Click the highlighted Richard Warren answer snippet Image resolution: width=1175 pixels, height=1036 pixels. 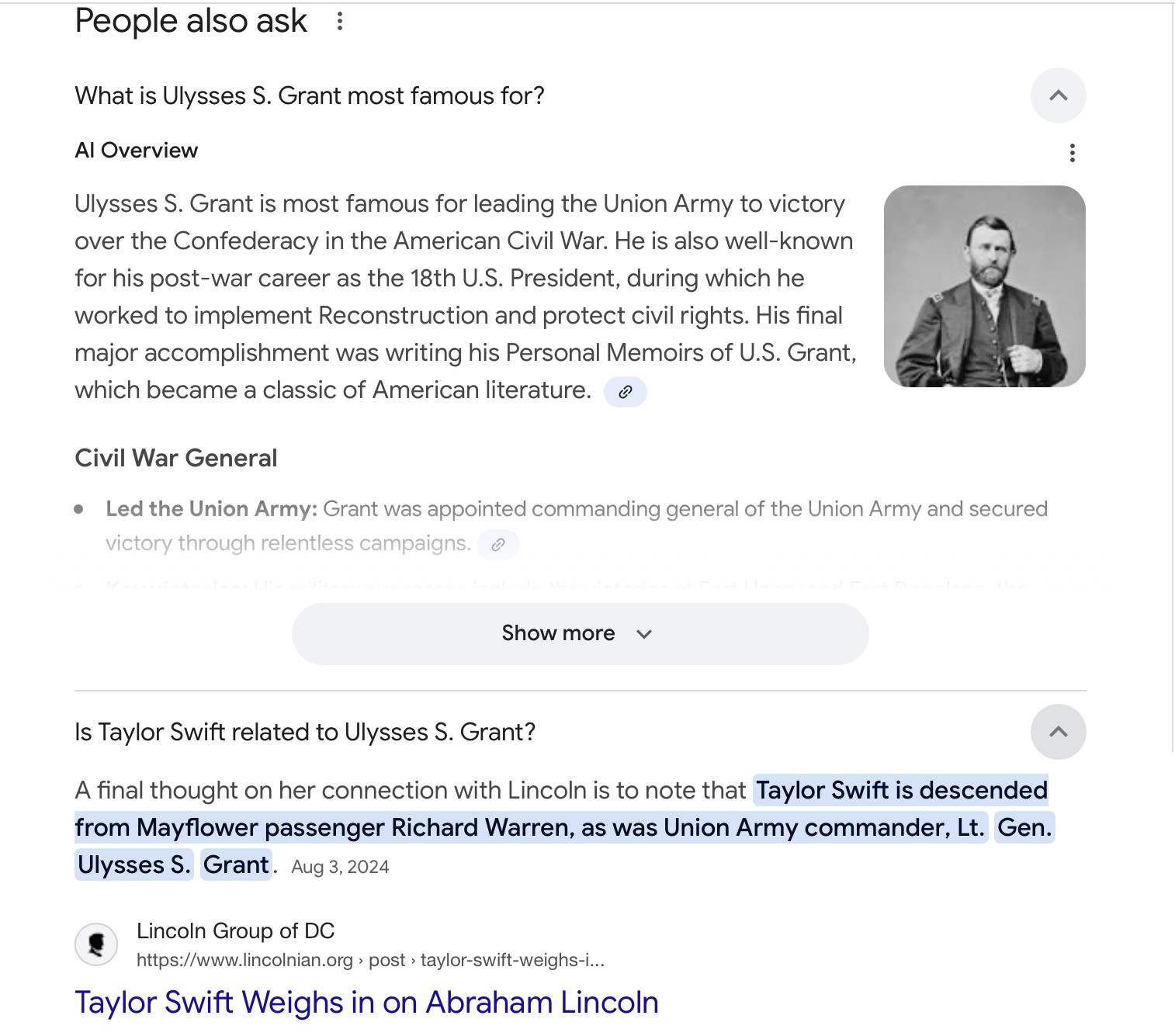click(531, 827)
